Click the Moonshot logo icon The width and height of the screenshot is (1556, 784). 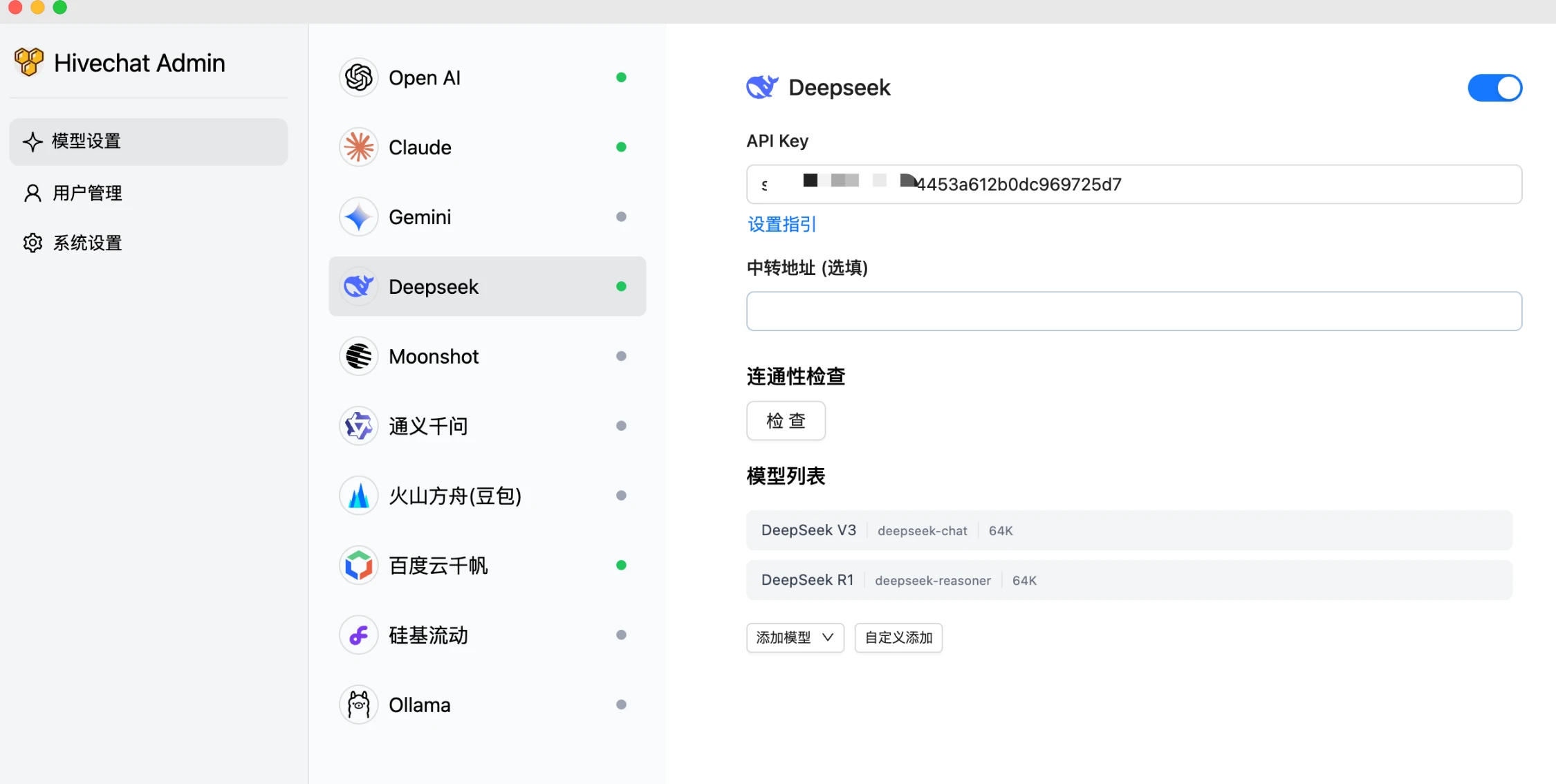tap(358, 356)
